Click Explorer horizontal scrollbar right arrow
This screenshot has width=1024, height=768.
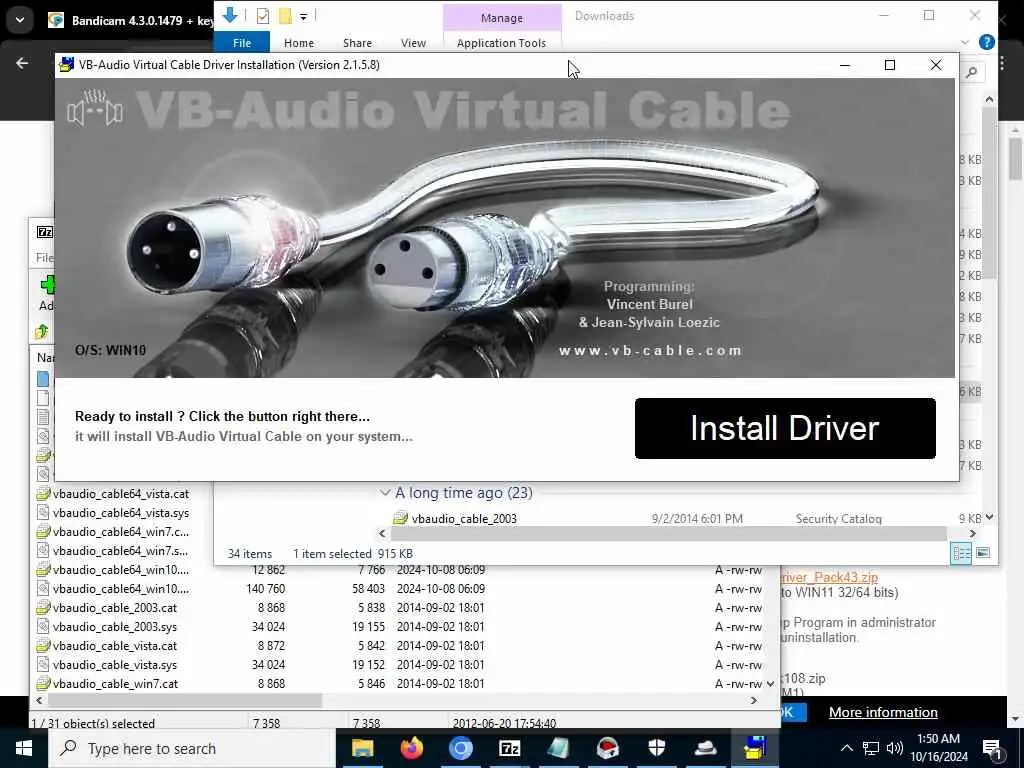[x=972, y=534]
